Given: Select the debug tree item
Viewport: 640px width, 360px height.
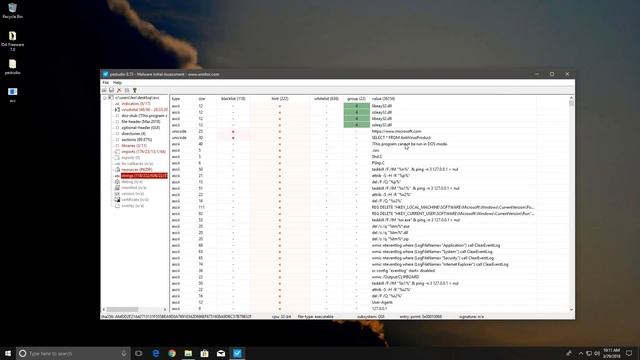Looking at the screenshot, I should [x=132, y=182].
